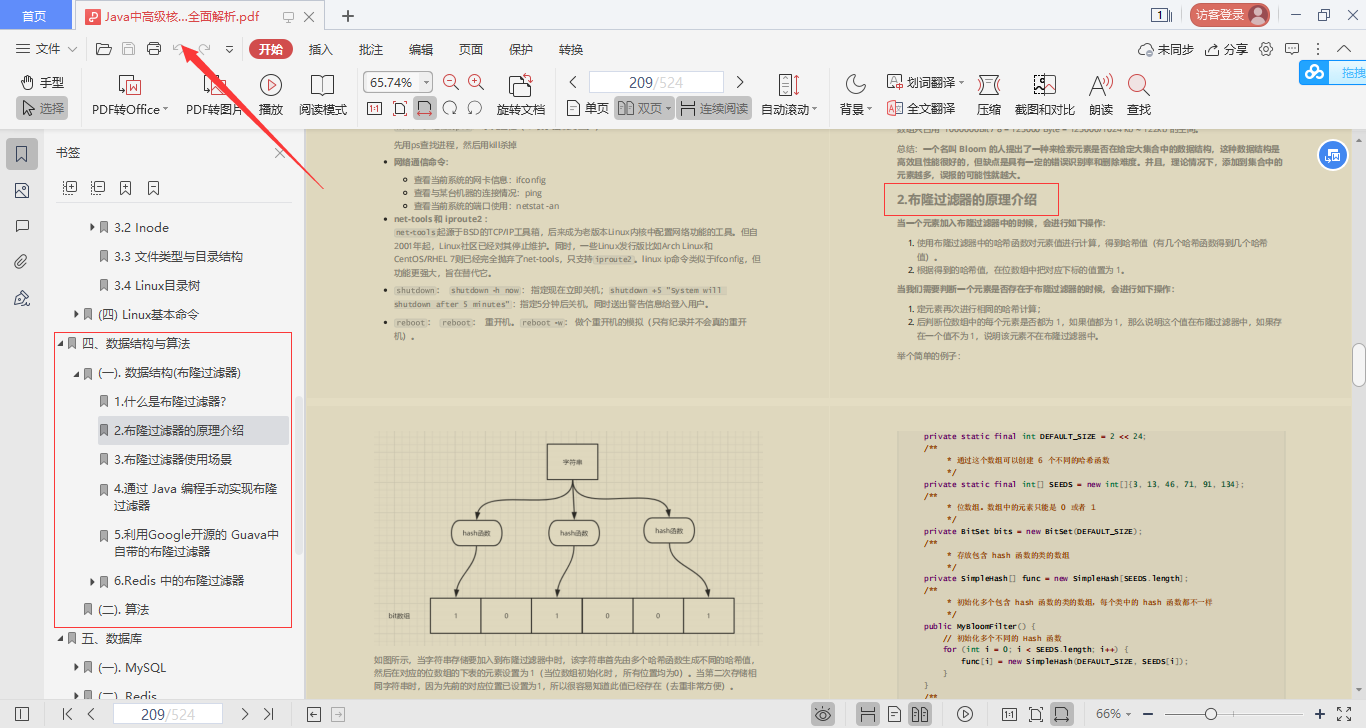Image resolution: width=1366 pixels, height=728 pixels.
Task: Switch to the 批注 ribbon tab
Action: (x=371, y=49)
